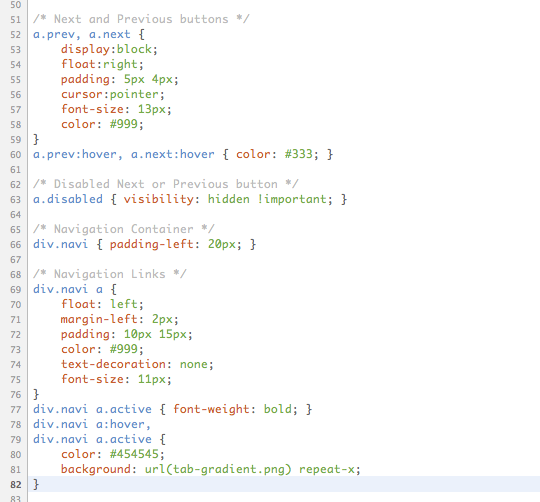540x502 pixels.
Task: Click the closing brace on line 59
Action: pos(36,139)
